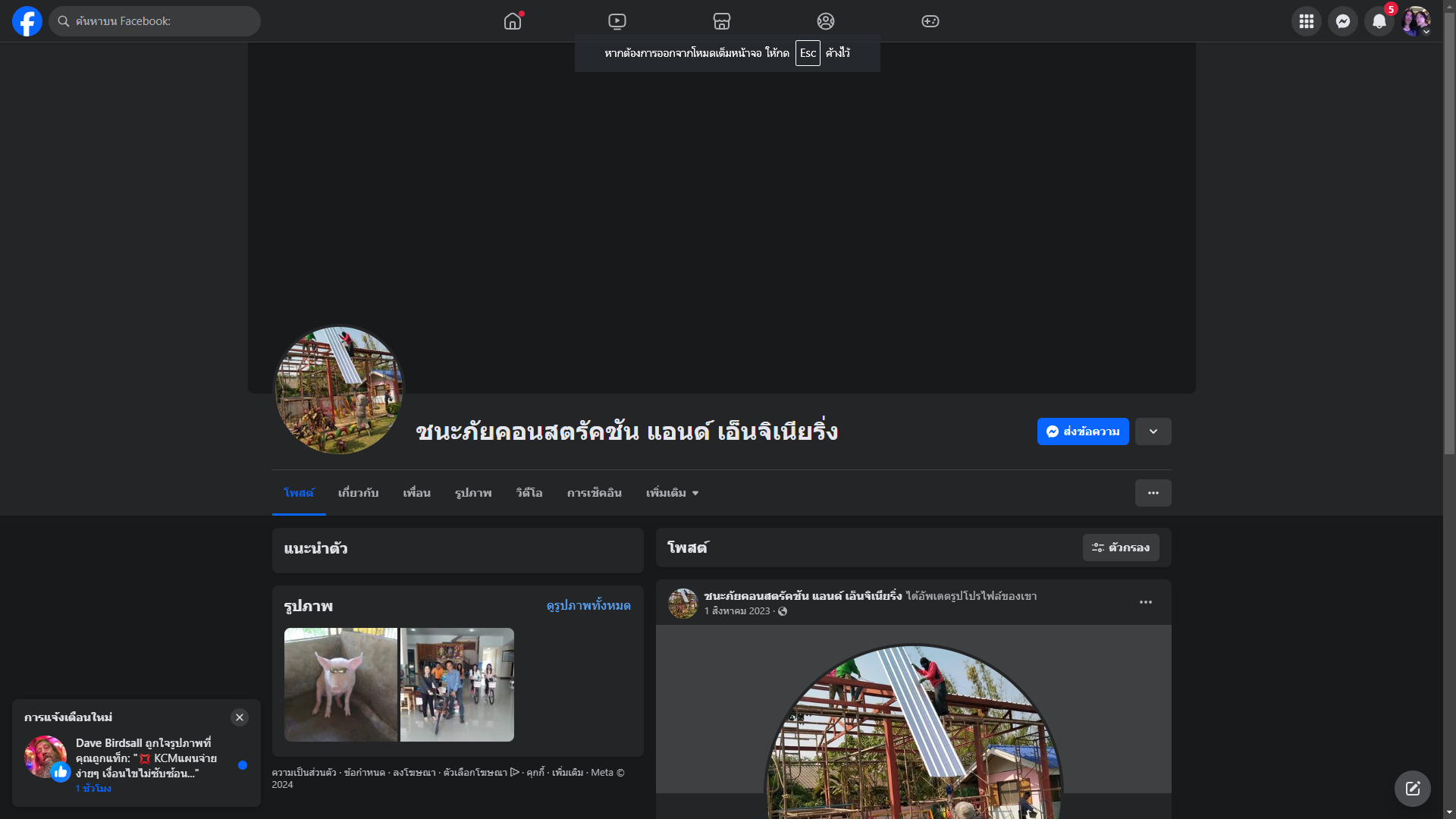This screenshot has width=1456, height=819.
Task: Click the แนะนำตัว intro heading
Action: tap(315, 548)
